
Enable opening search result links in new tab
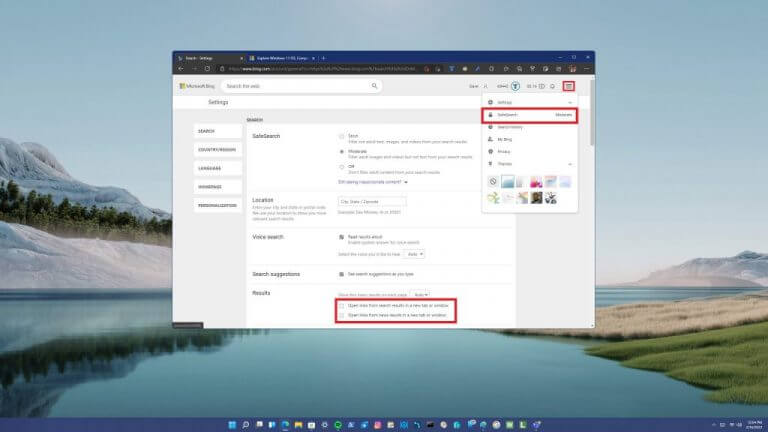341,306
